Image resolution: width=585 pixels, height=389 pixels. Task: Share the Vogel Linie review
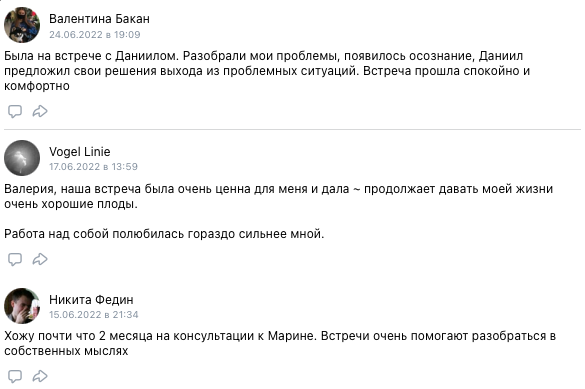click(x=40, y=259)
